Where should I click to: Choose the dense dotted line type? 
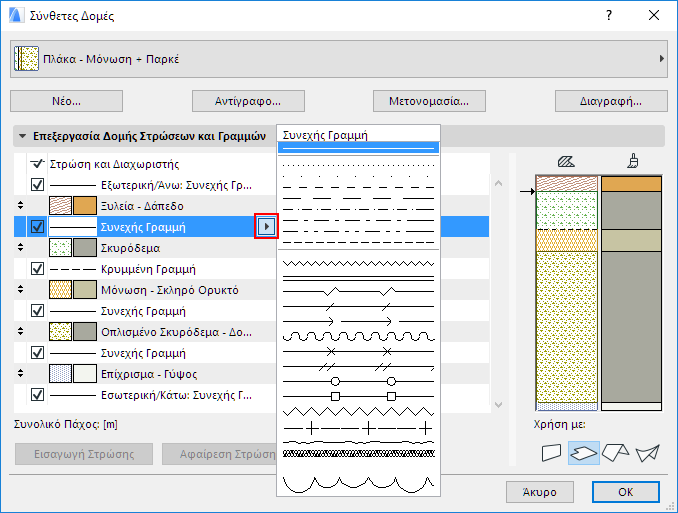click(358, 165)
